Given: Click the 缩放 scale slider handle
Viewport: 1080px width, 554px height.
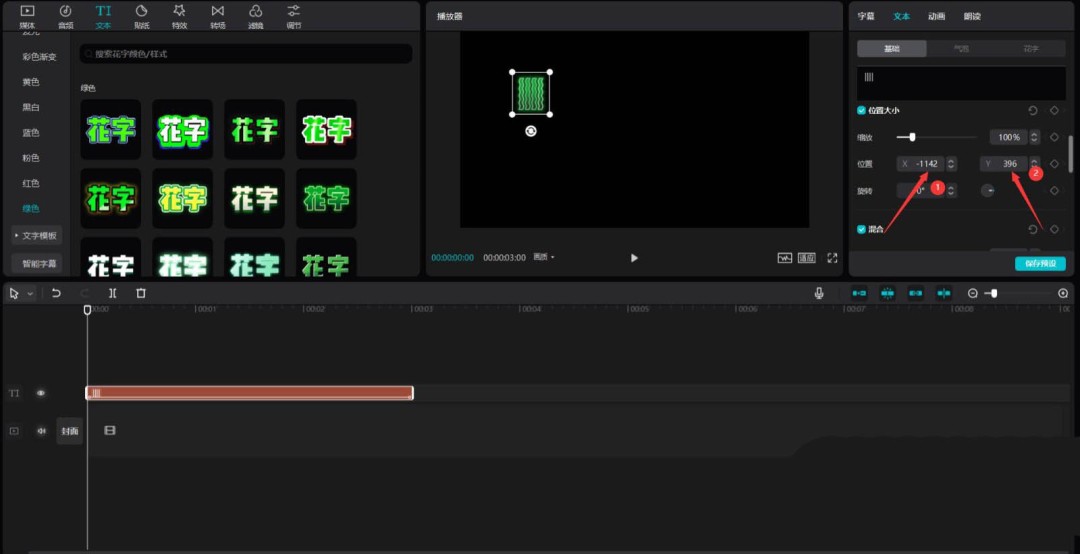Looking at the screenshot, I should (x=912, y=137).
